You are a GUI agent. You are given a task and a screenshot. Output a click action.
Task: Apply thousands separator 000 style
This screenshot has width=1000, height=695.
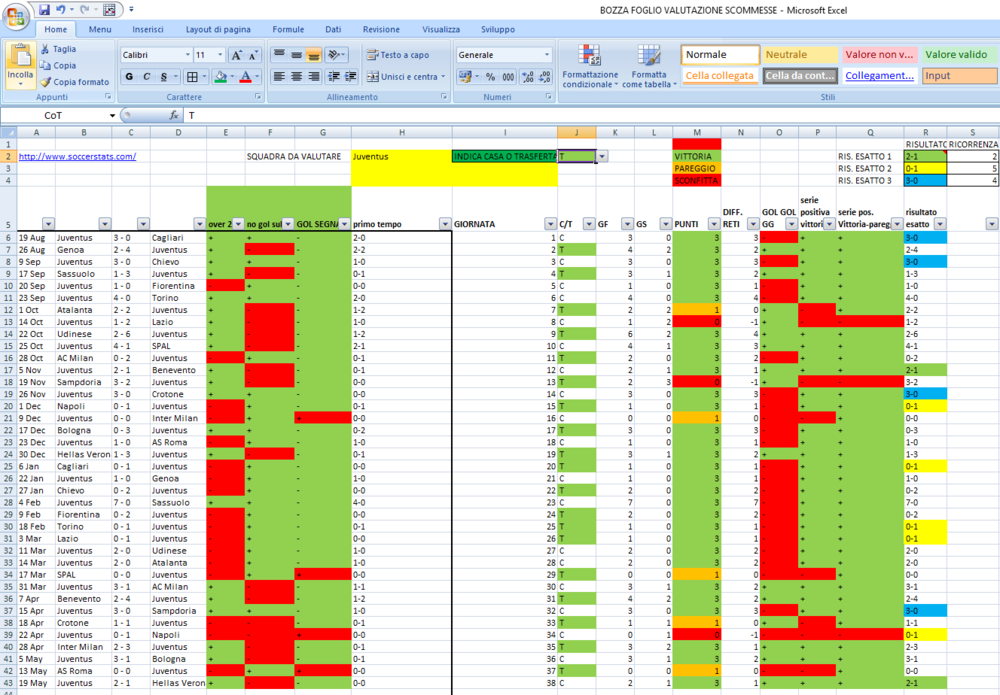(508, 77)
